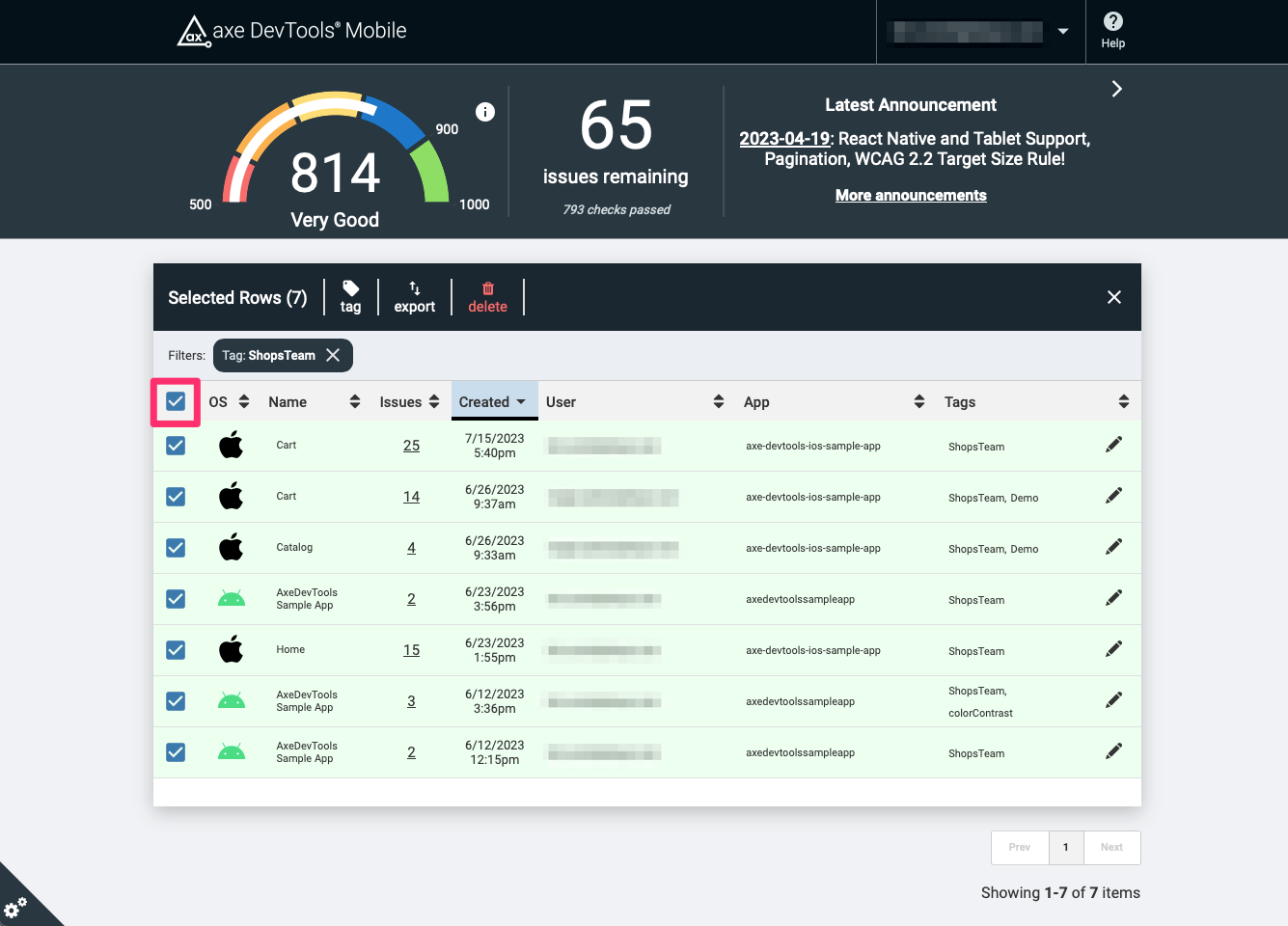Open the next announcement with the arrow chevron
The height and width of the screenshot is (926, 1288).
click(1116, 88)
